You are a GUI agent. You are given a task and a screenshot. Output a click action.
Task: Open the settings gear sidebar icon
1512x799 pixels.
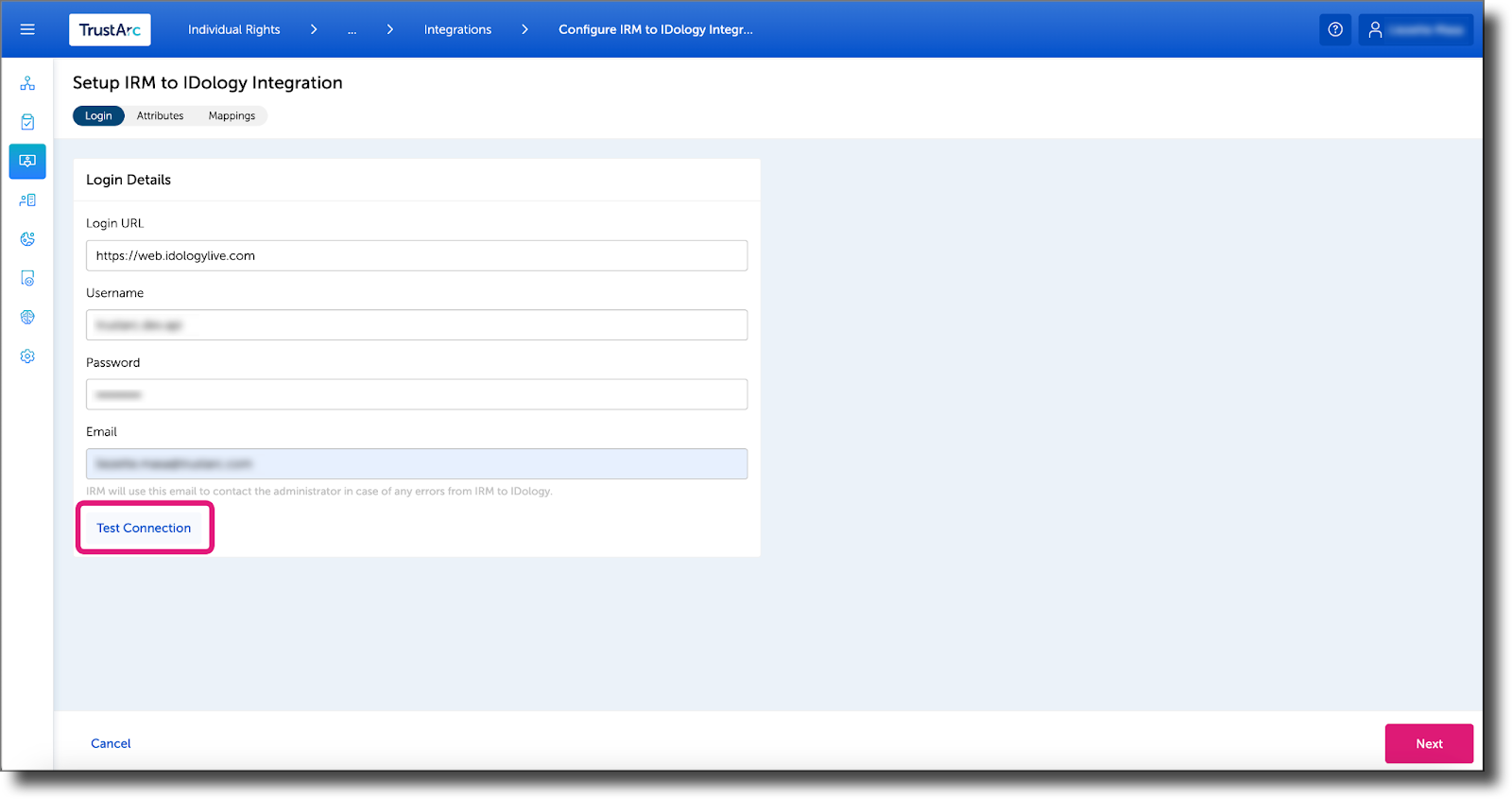27,356
